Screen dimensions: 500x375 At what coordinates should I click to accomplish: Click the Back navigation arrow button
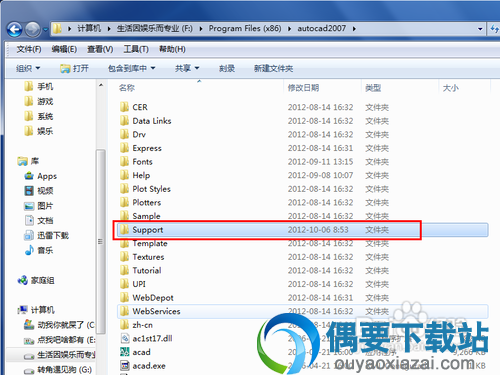click(15, 29)
